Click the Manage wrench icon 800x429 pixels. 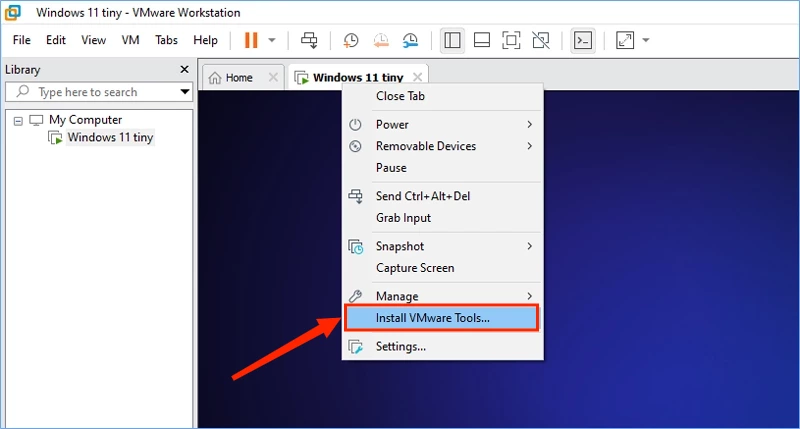pos(355,296)
